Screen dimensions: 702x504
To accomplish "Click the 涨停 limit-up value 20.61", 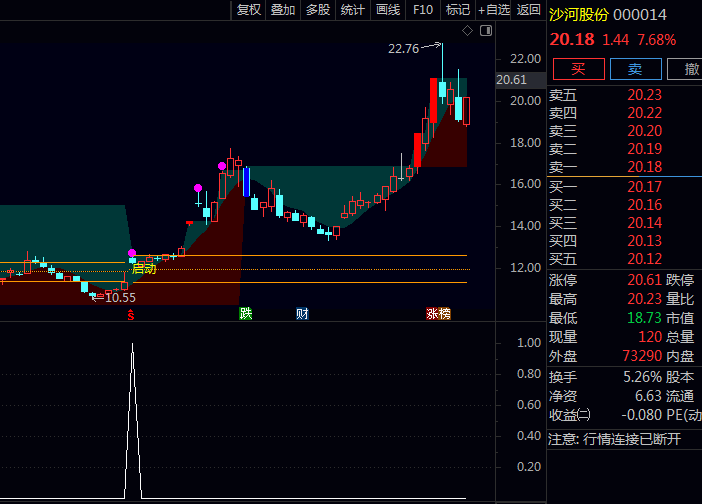I will pos(644,280).
